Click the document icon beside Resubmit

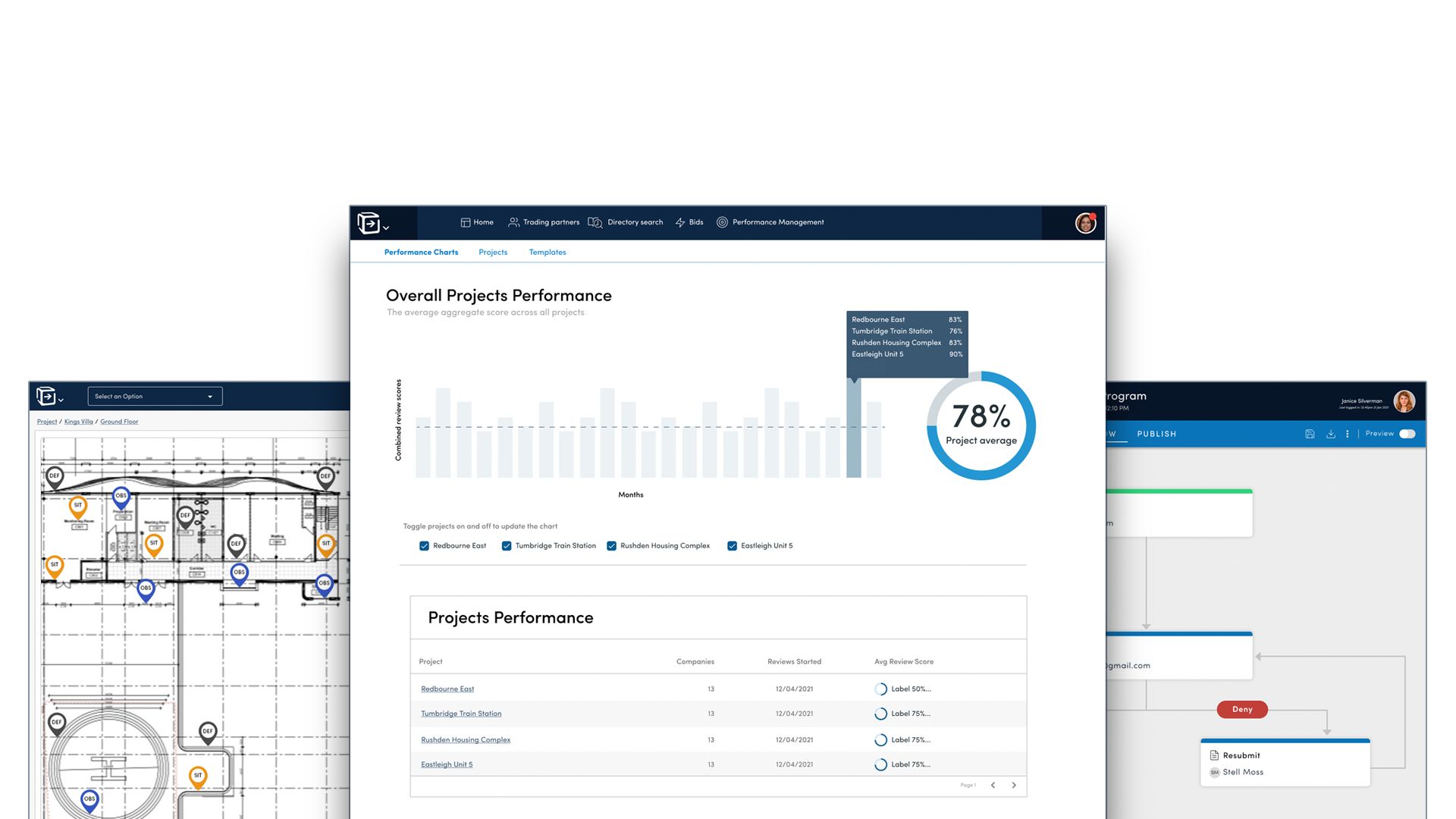point(1214,756)
